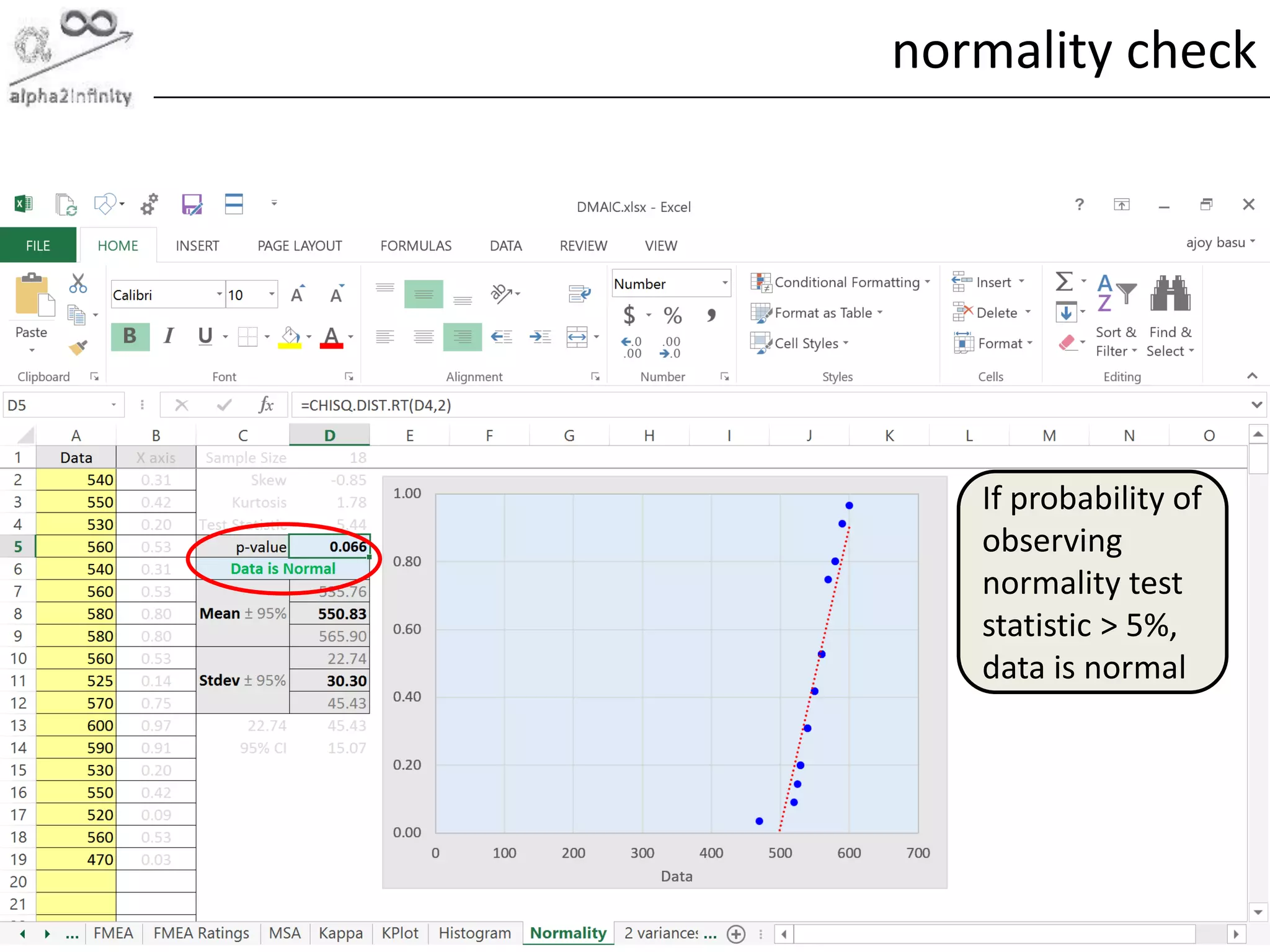The width and height of the screenshot is (1270, 952).
Task: Switch to the INSERT ribbon tab
Action: tap(197, 245)
